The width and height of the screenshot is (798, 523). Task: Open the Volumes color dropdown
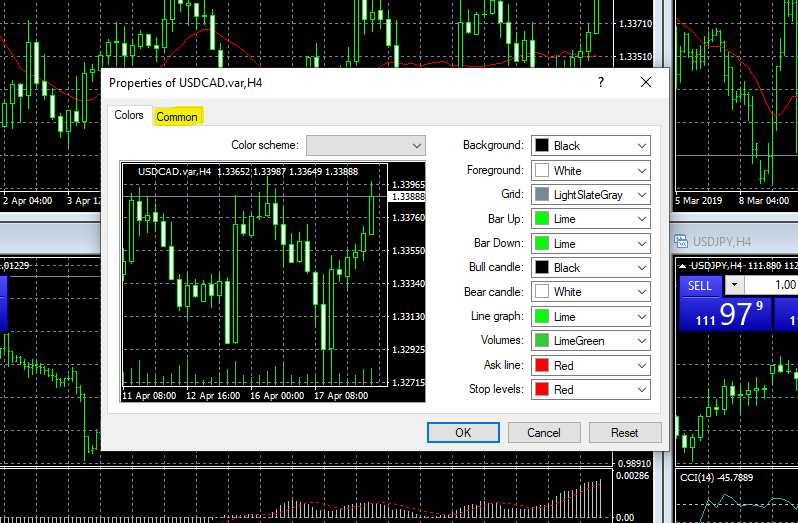point(590,340)
